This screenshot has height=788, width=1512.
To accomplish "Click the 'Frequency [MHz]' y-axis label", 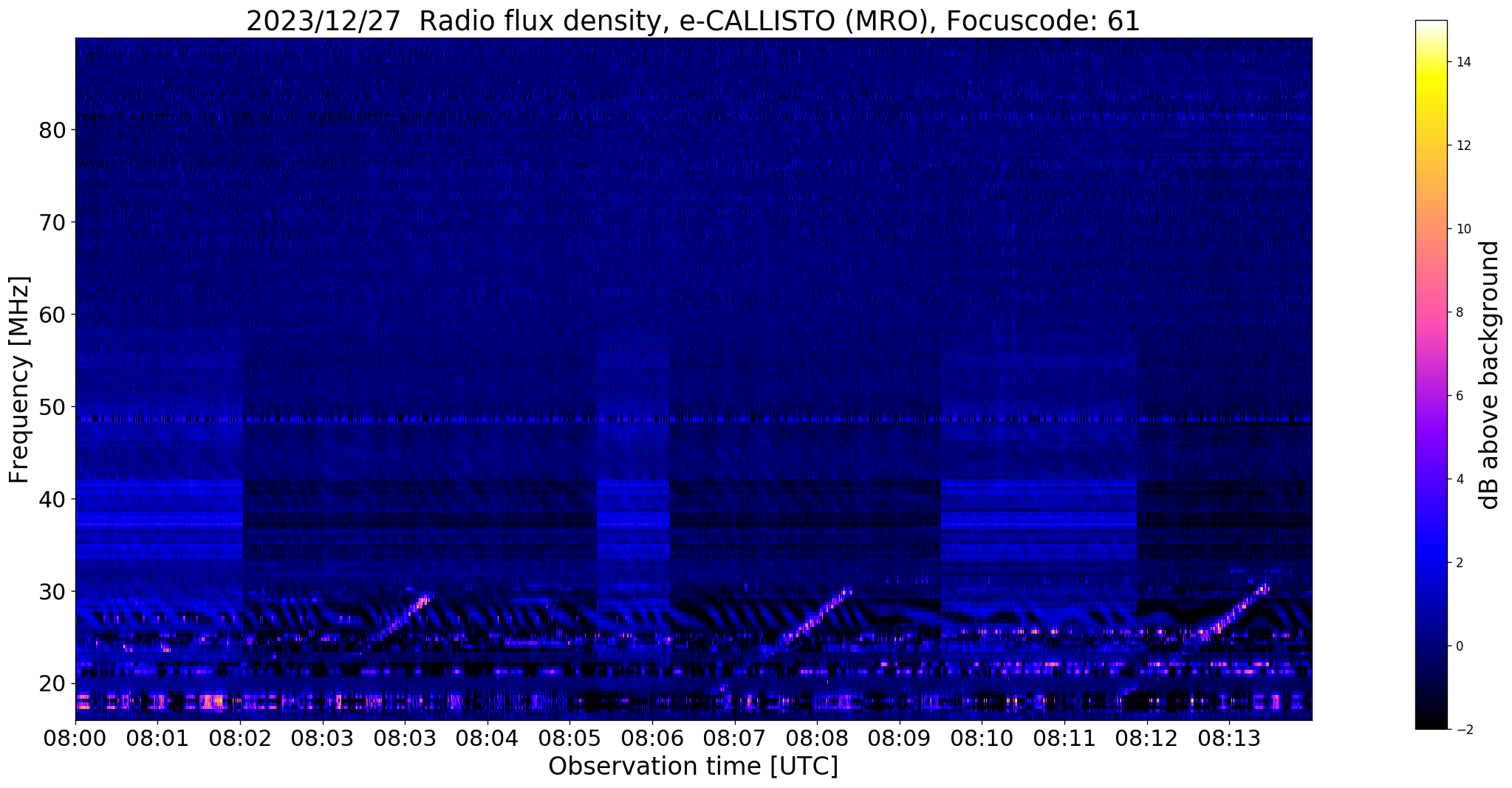I will [x=19, y=379].
